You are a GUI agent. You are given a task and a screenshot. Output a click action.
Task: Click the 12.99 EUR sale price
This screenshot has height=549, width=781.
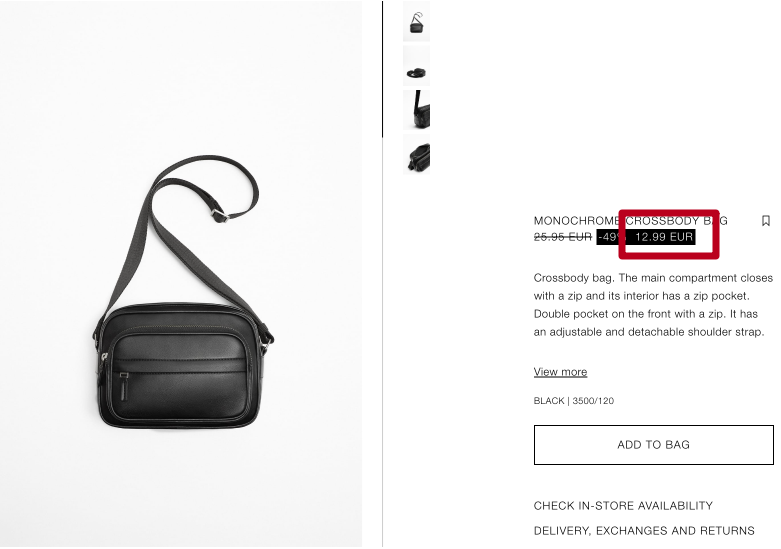click(663, 237)
